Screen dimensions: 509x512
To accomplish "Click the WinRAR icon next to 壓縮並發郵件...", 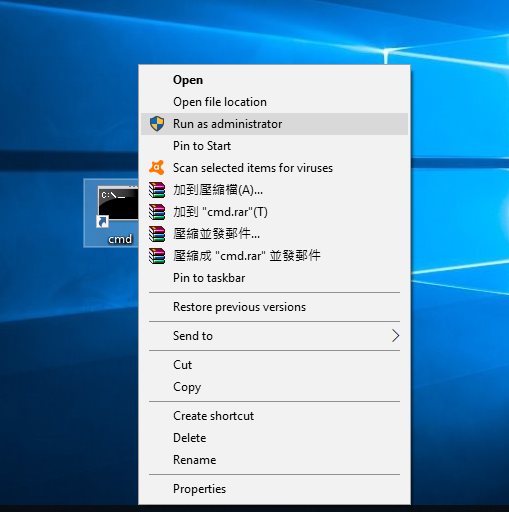I will coord(157,234).
